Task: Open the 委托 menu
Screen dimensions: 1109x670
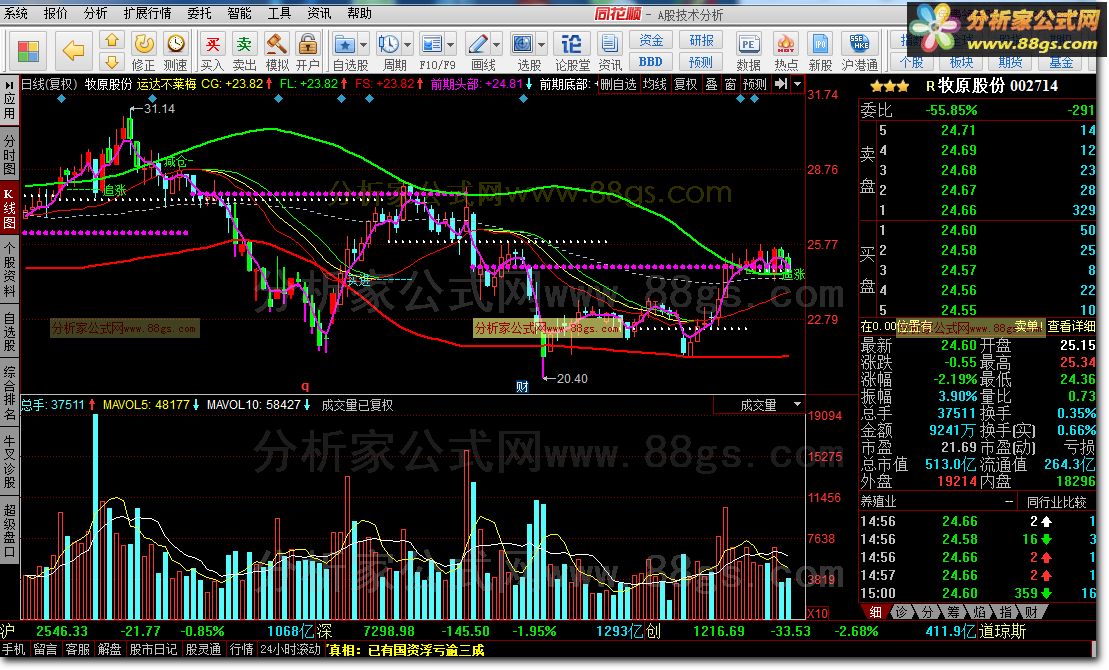Action: tap(199, 13)
